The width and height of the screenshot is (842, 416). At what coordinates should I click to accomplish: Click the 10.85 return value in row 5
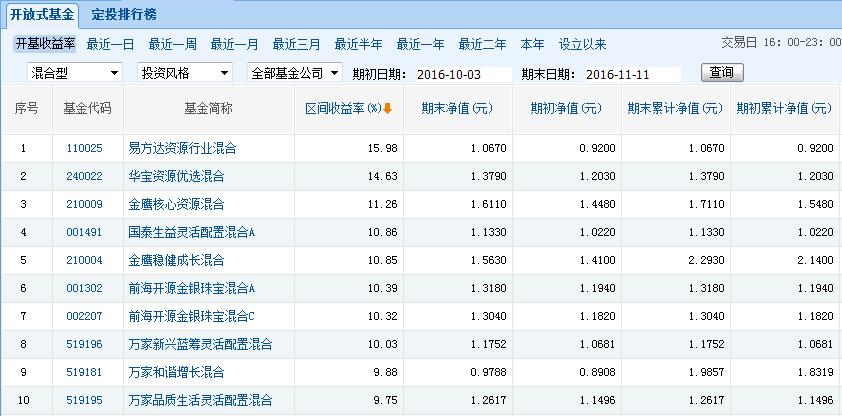[x=384, y=261]
